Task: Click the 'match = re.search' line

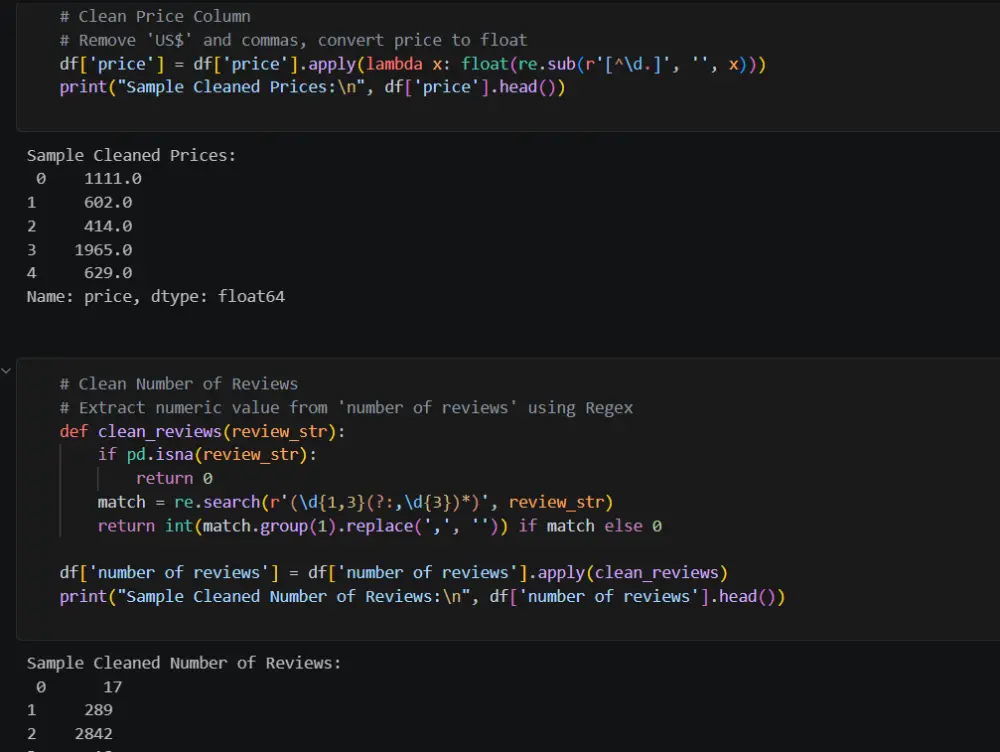Action: (355, 503)
